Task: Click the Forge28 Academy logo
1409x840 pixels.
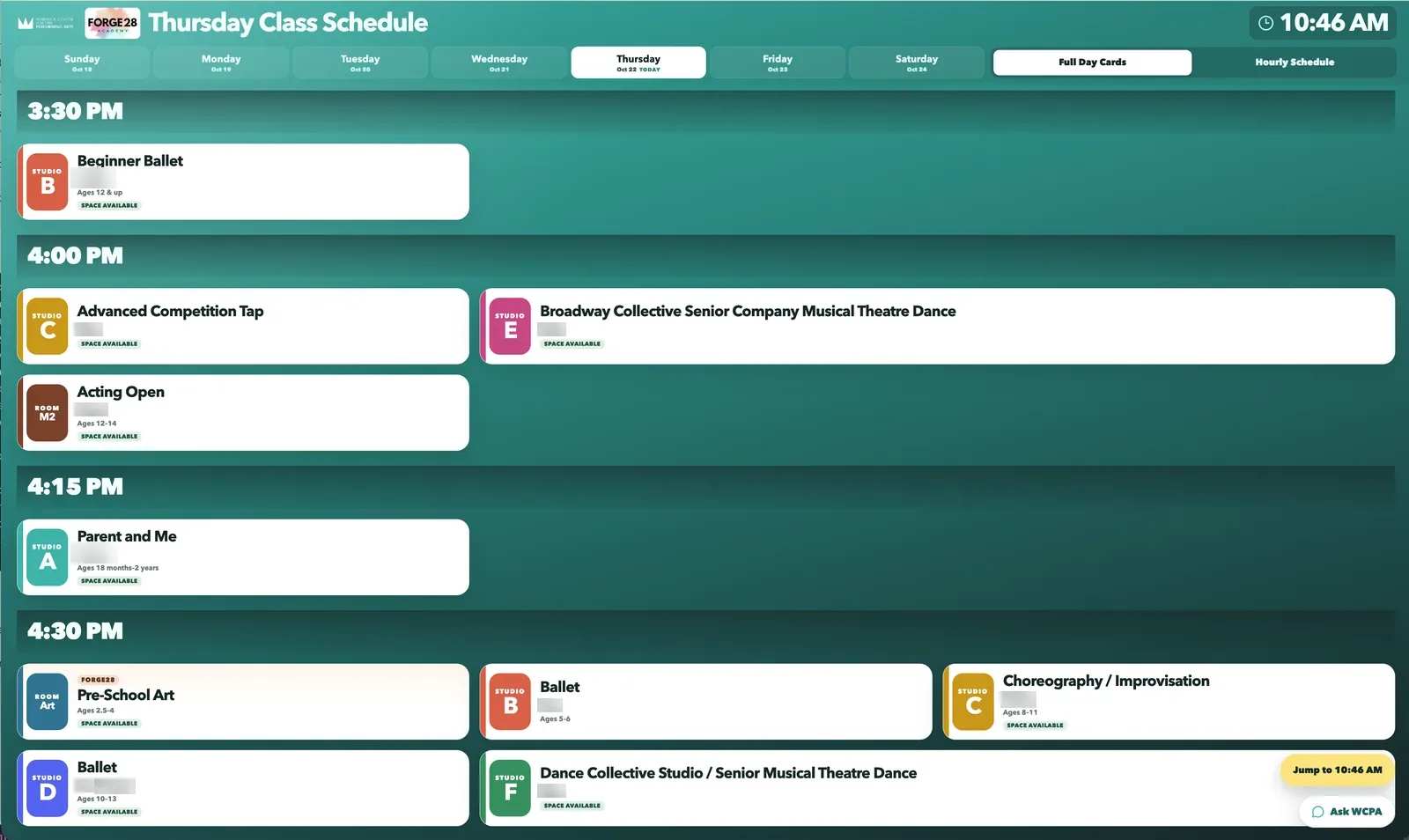Action: [x=112, y=23]
